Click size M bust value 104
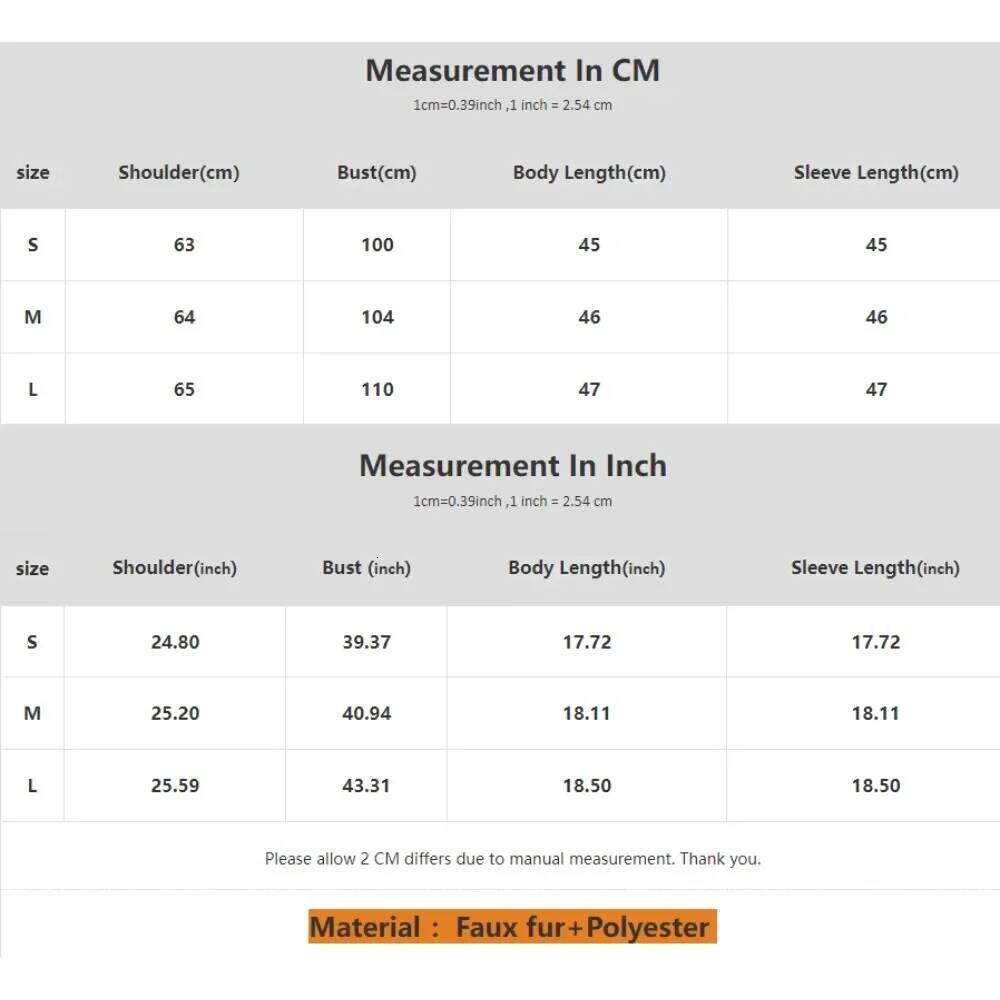 [377, 317]
